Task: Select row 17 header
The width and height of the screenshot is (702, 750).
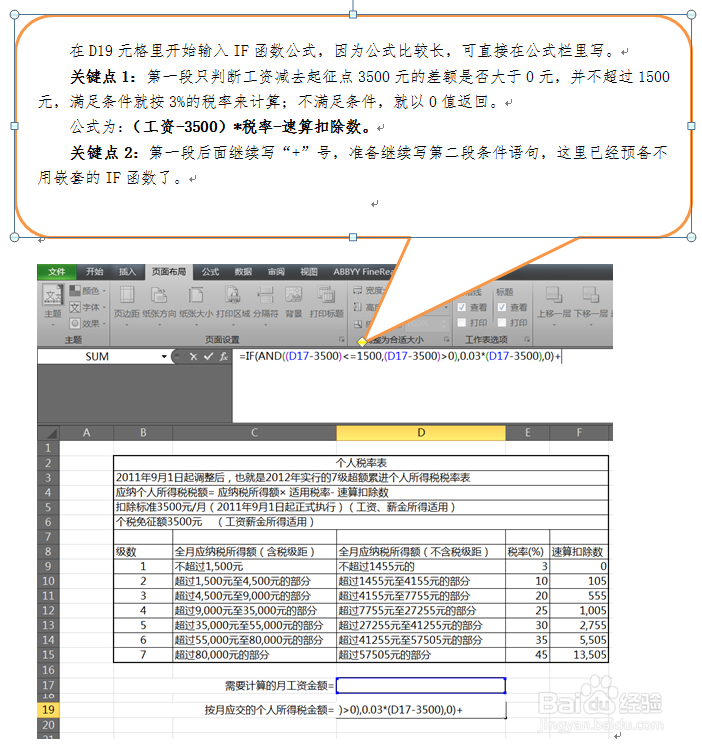Action: [x=48, y=685]
